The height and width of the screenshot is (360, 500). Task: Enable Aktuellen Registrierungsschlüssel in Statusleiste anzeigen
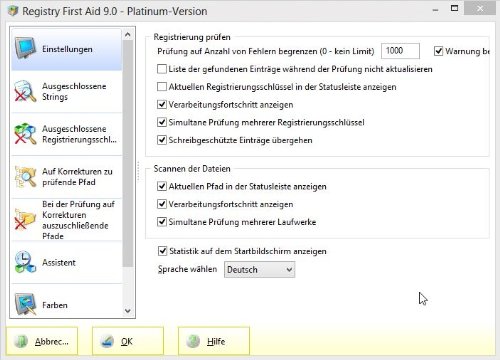[162, 87]
